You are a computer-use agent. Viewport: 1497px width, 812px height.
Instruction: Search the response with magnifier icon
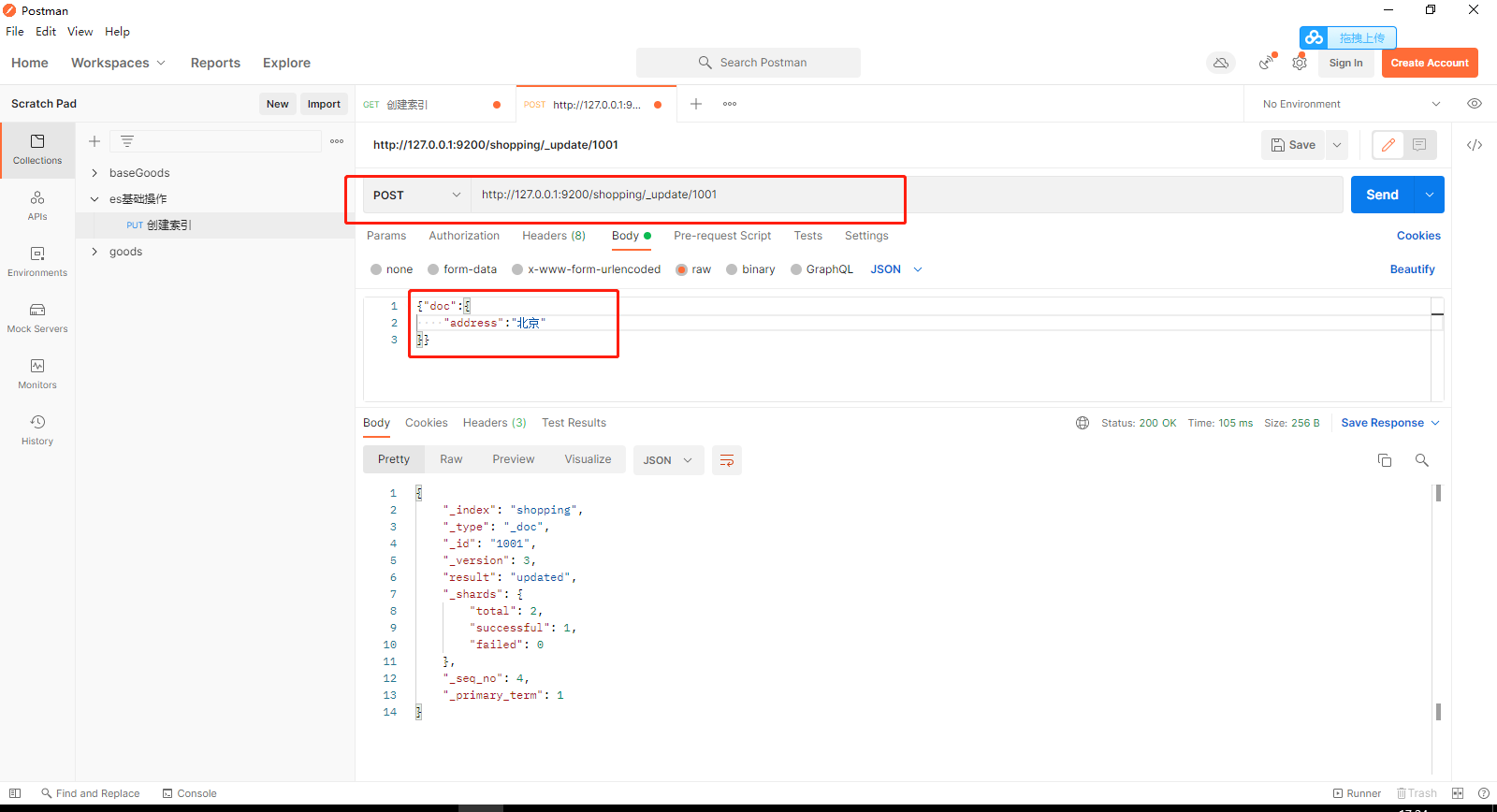[x=1422, y=460]
